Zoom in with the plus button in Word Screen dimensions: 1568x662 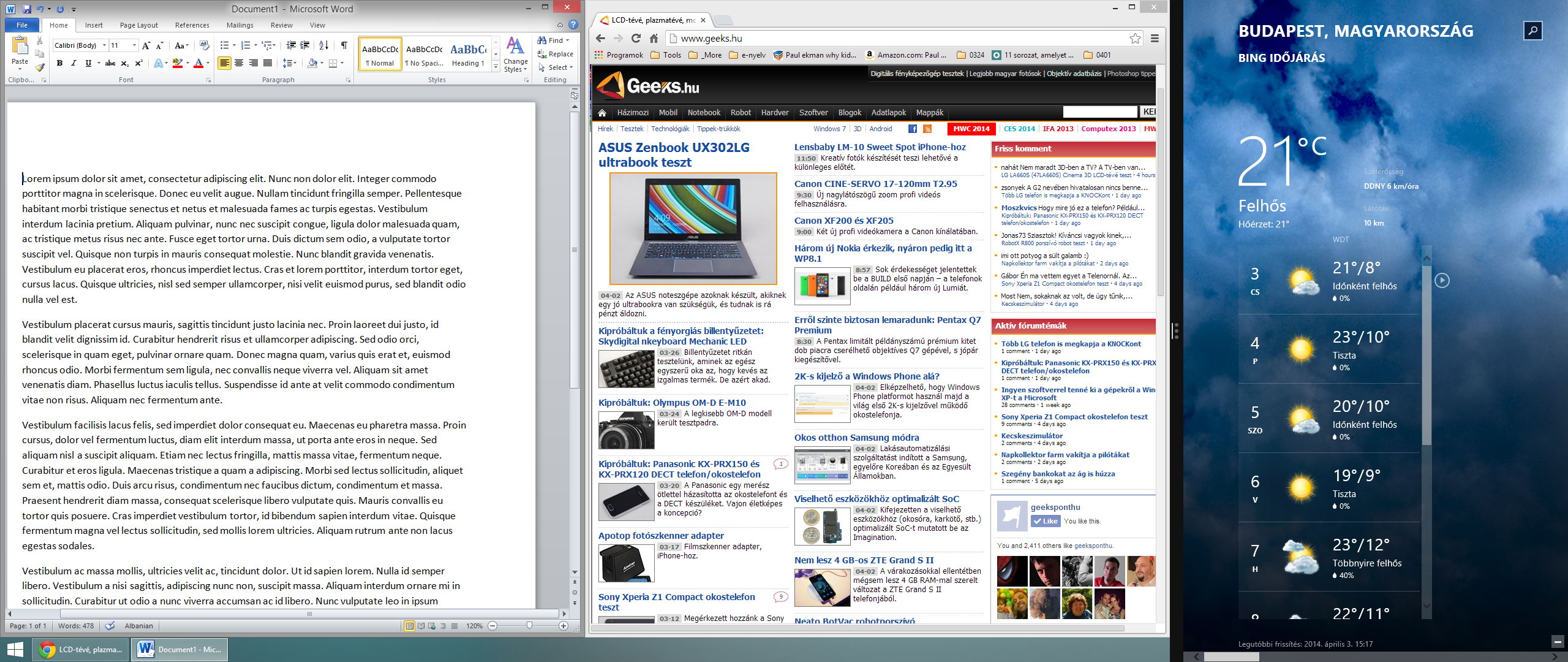[563, 626]
